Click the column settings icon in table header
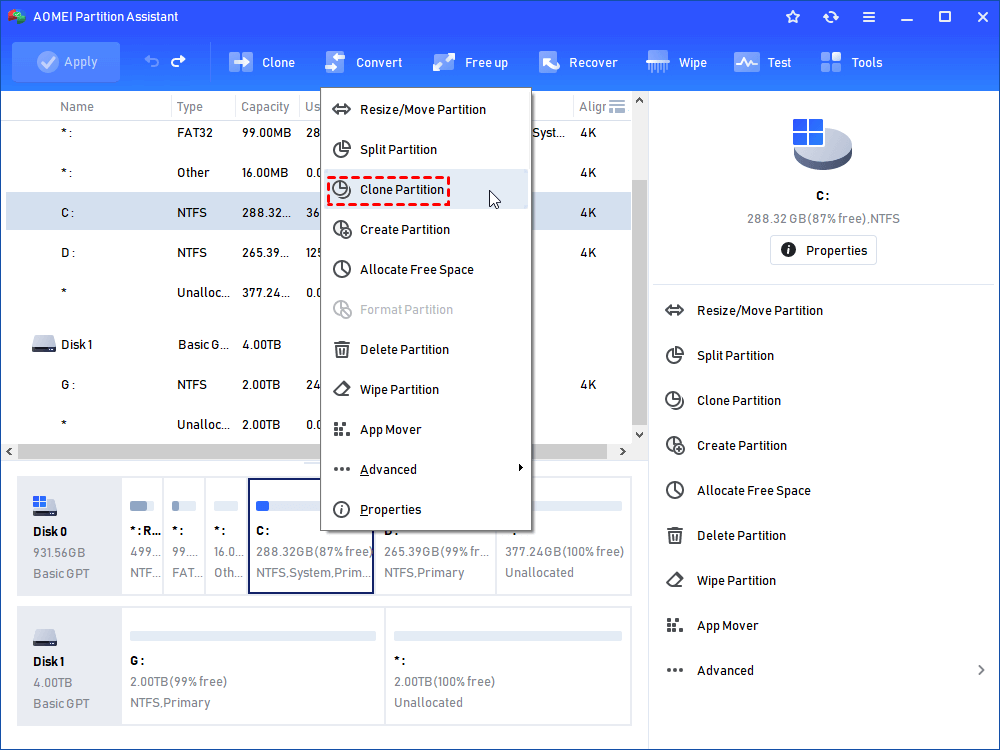The width and height of the screenshot is (1000, 750). pos(617,107)
